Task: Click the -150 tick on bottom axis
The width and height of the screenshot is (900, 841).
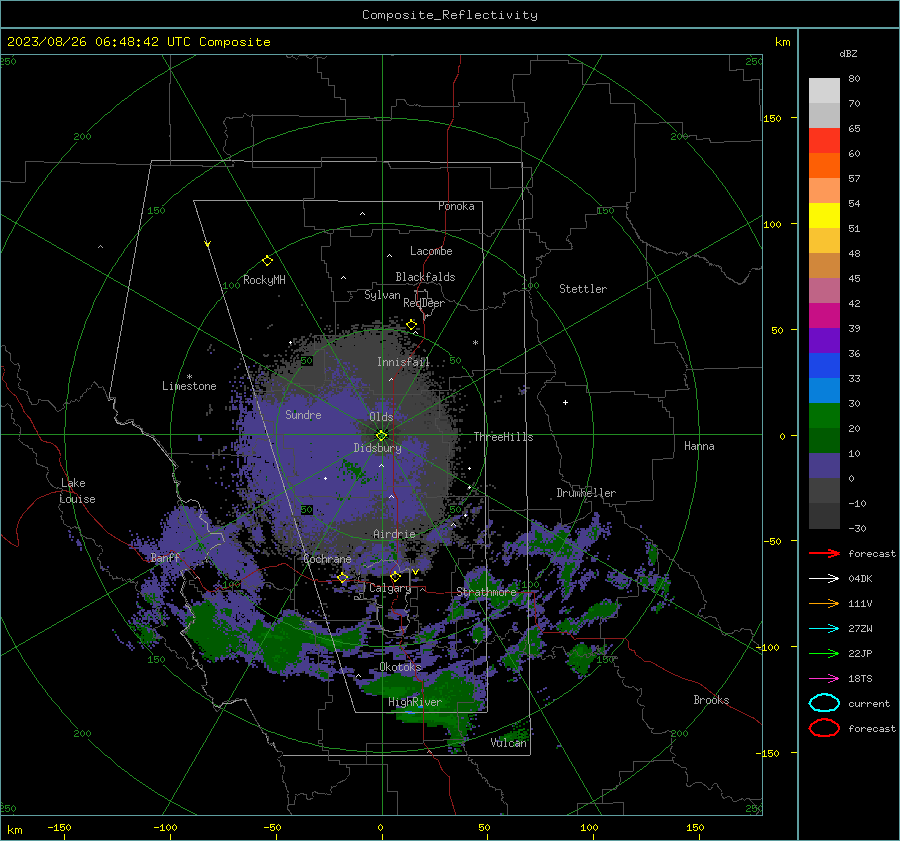Action: pos(59,827)
